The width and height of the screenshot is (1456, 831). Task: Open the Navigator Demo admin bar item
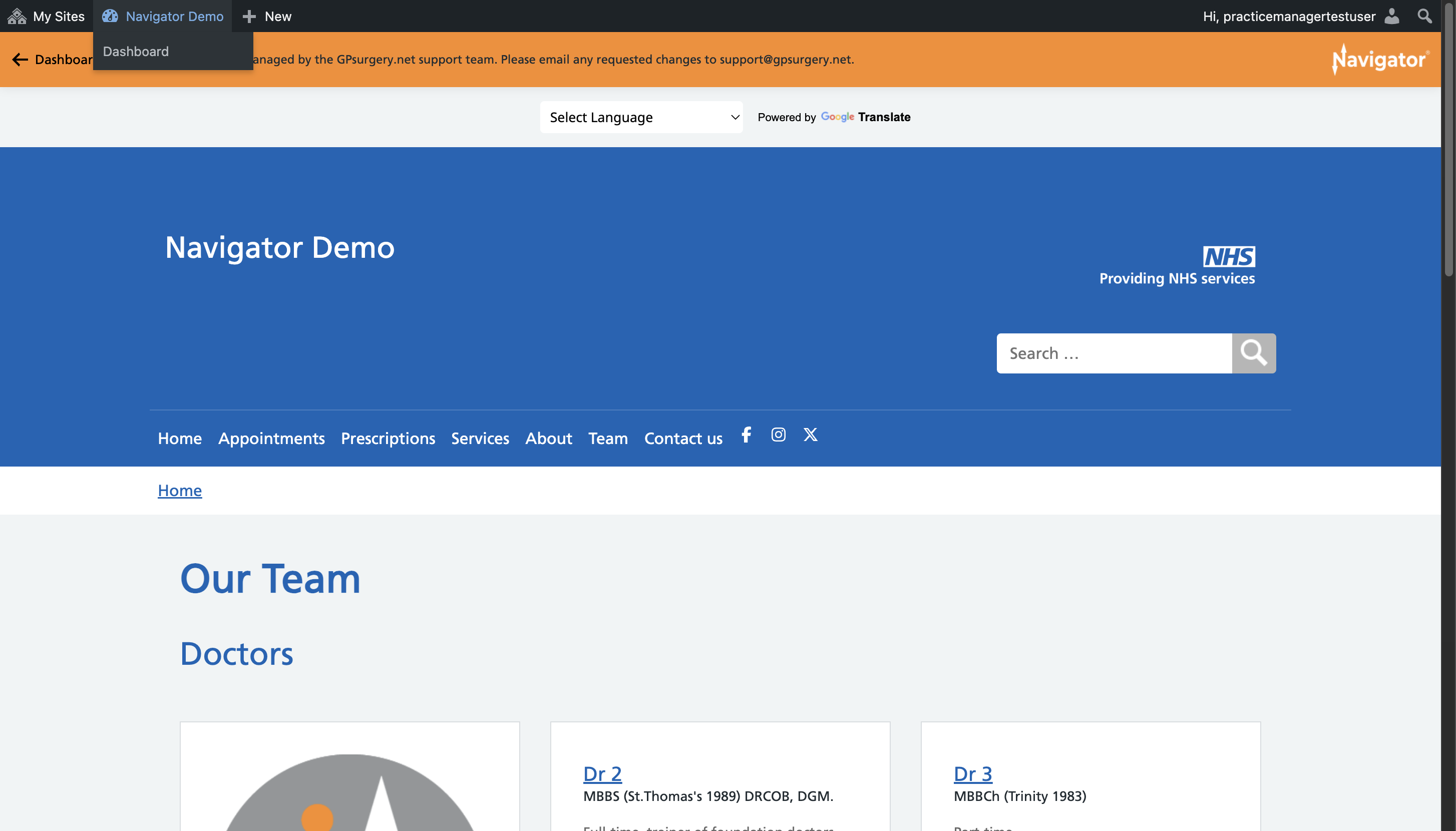(x=163, y=16)
